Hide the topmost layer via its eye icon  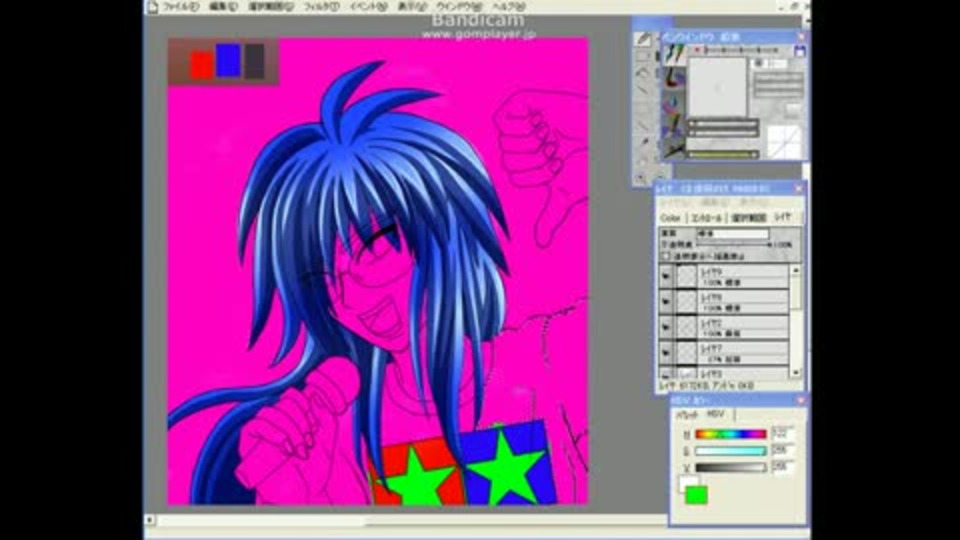pos(666,277)
